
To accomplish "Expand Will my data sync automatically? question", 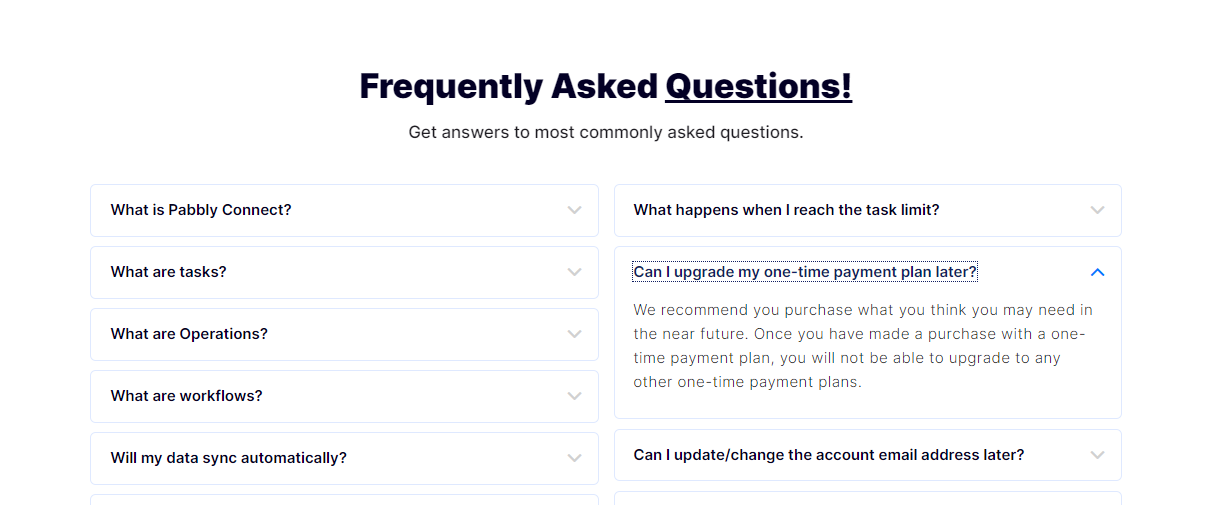I will click(x=344, y=458).
